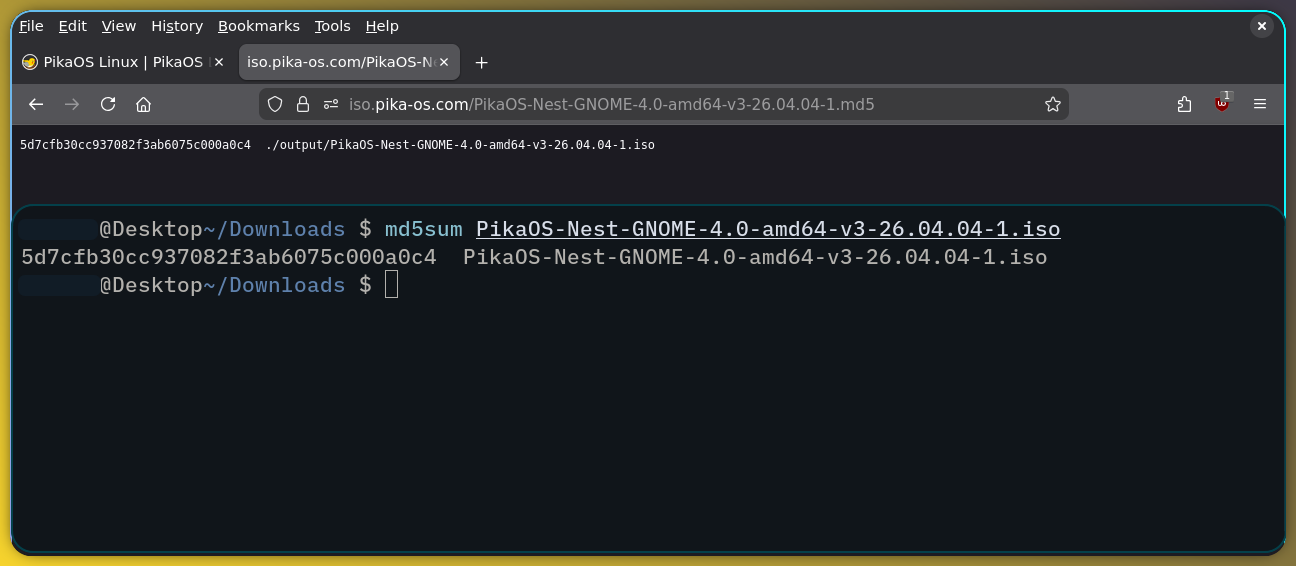Open the uBlock Origin extension icon
Screen dimensions: 1296x566
tap(1222, 104)
